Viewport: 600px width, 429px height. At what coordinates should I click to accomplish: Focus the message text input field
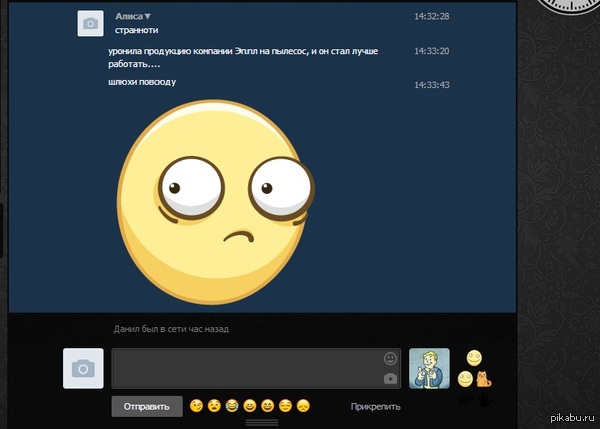[x=245, y=368]
